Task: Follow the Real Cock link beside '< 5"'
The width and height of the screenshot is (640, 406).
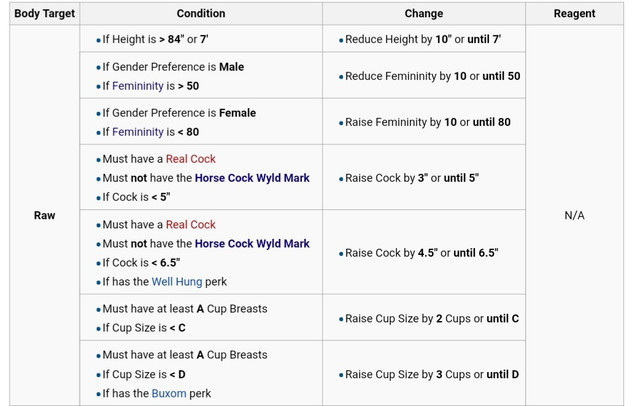Action: coord(191,159)
